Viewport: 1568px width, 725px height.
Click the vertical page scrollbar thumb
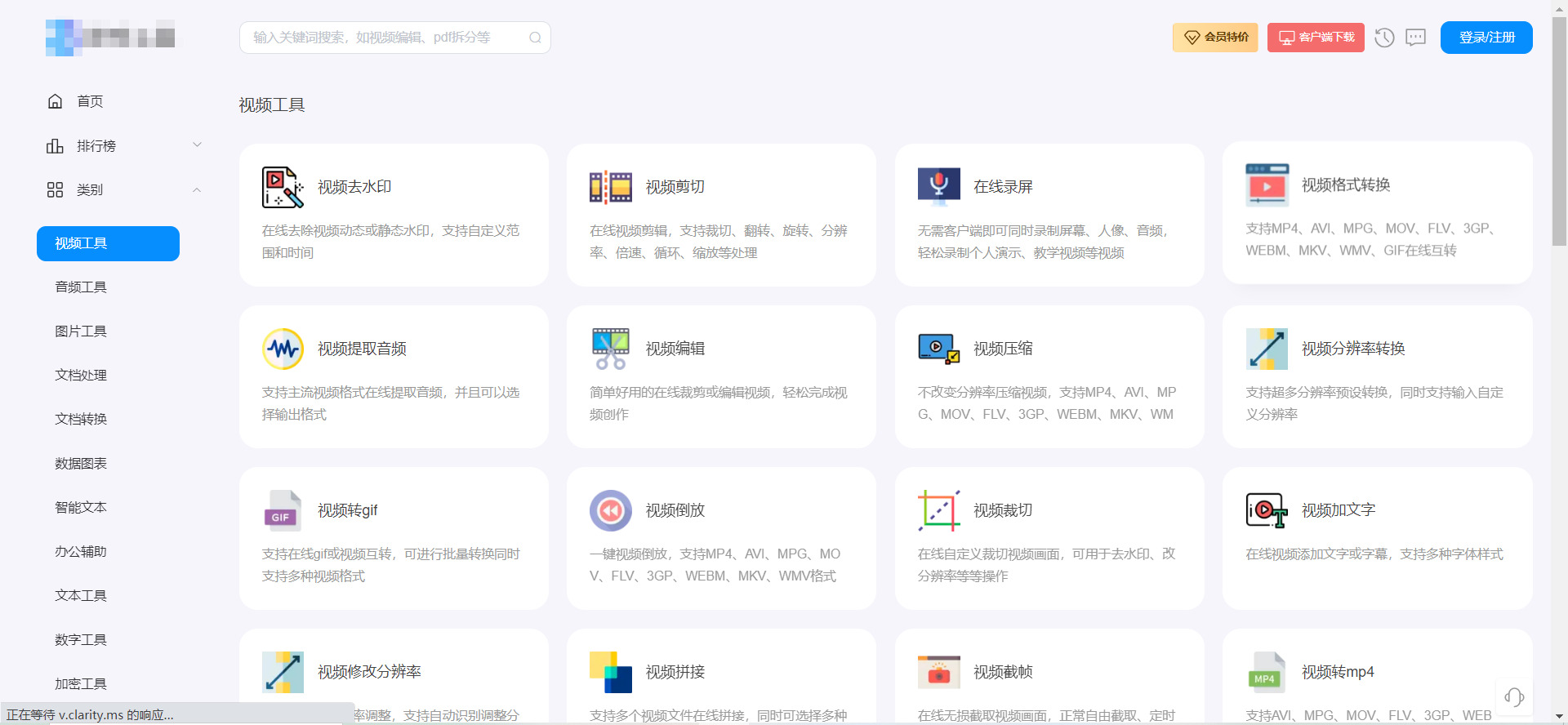pos(1559,131)
